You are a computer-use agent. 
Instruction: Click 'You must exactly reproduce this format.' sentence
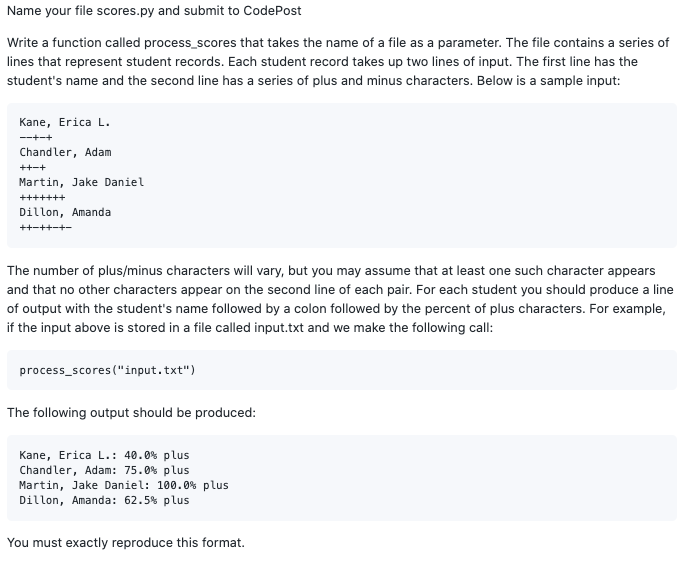(x=126, y=543)
